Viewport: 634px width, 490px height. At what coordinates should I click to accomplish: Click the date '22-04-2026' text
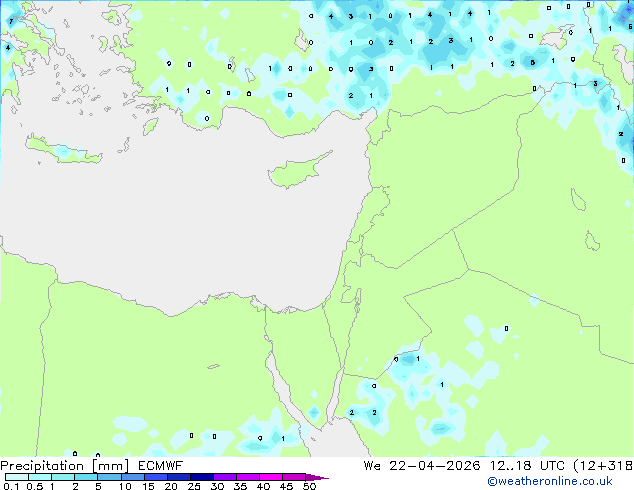click(x=435, y=466)
